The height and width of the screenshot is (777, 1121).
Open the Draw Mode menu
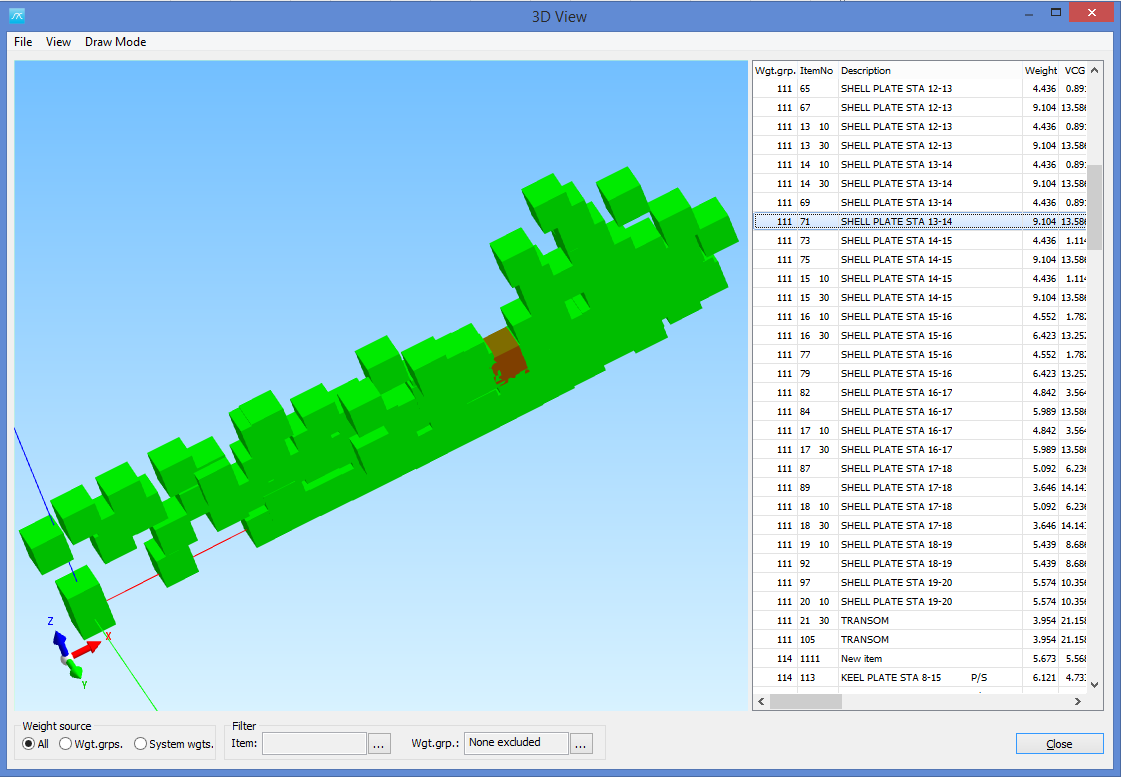tap(115, 42)
